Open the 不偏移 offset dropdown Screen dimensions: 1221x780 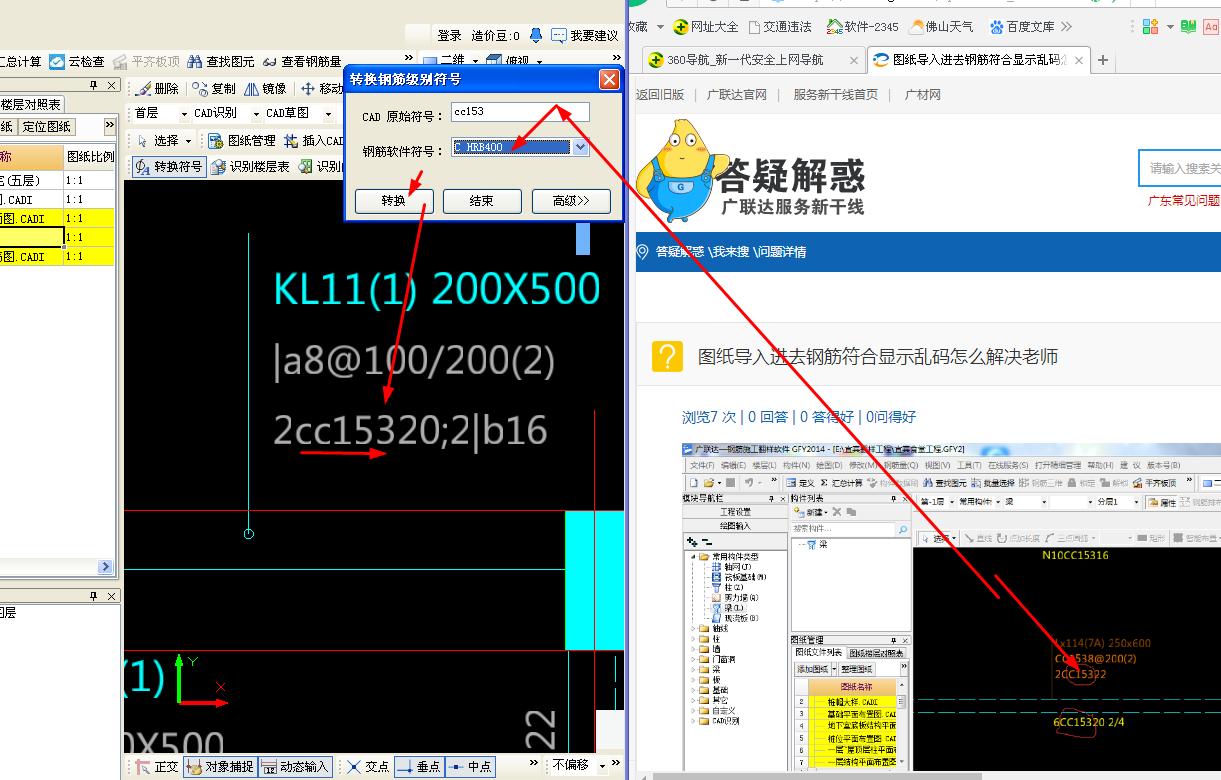point(602,766)
